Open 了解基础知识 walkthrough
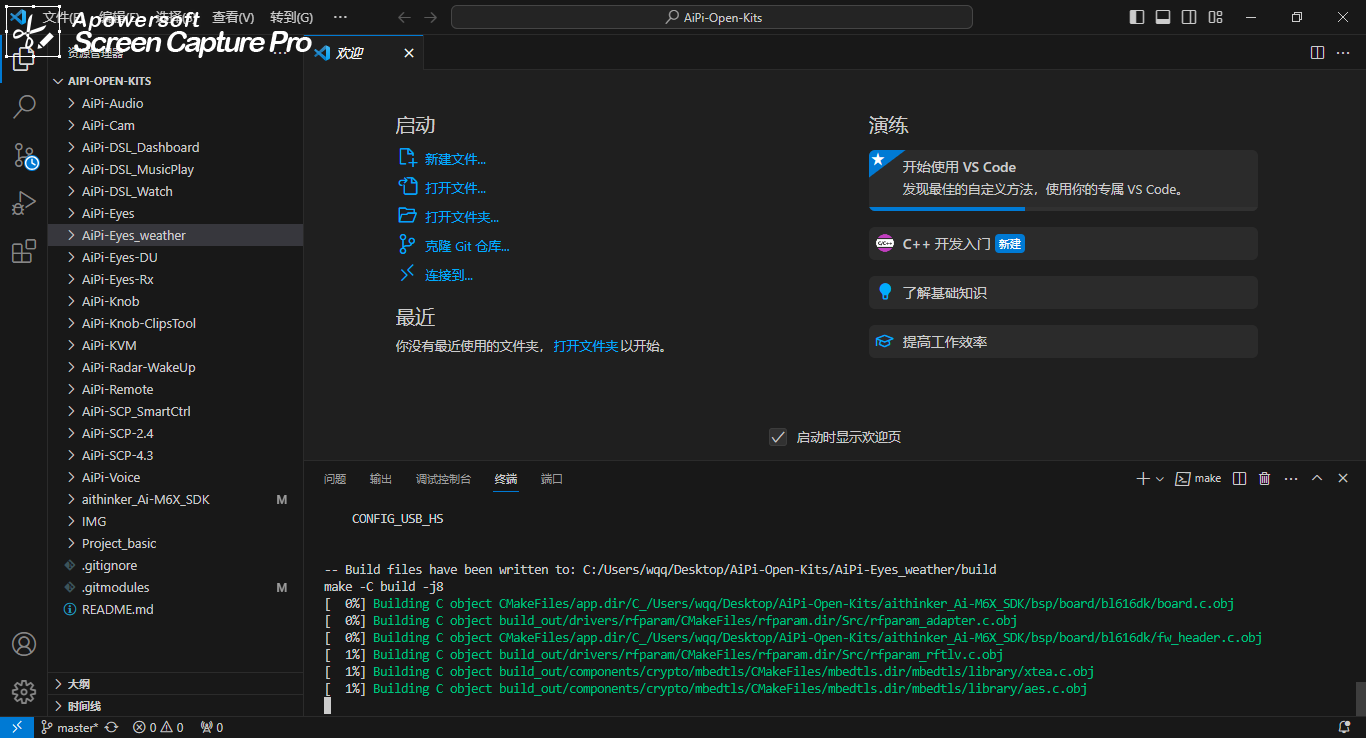This screenshot has height=738, width=1366. 1063,292
